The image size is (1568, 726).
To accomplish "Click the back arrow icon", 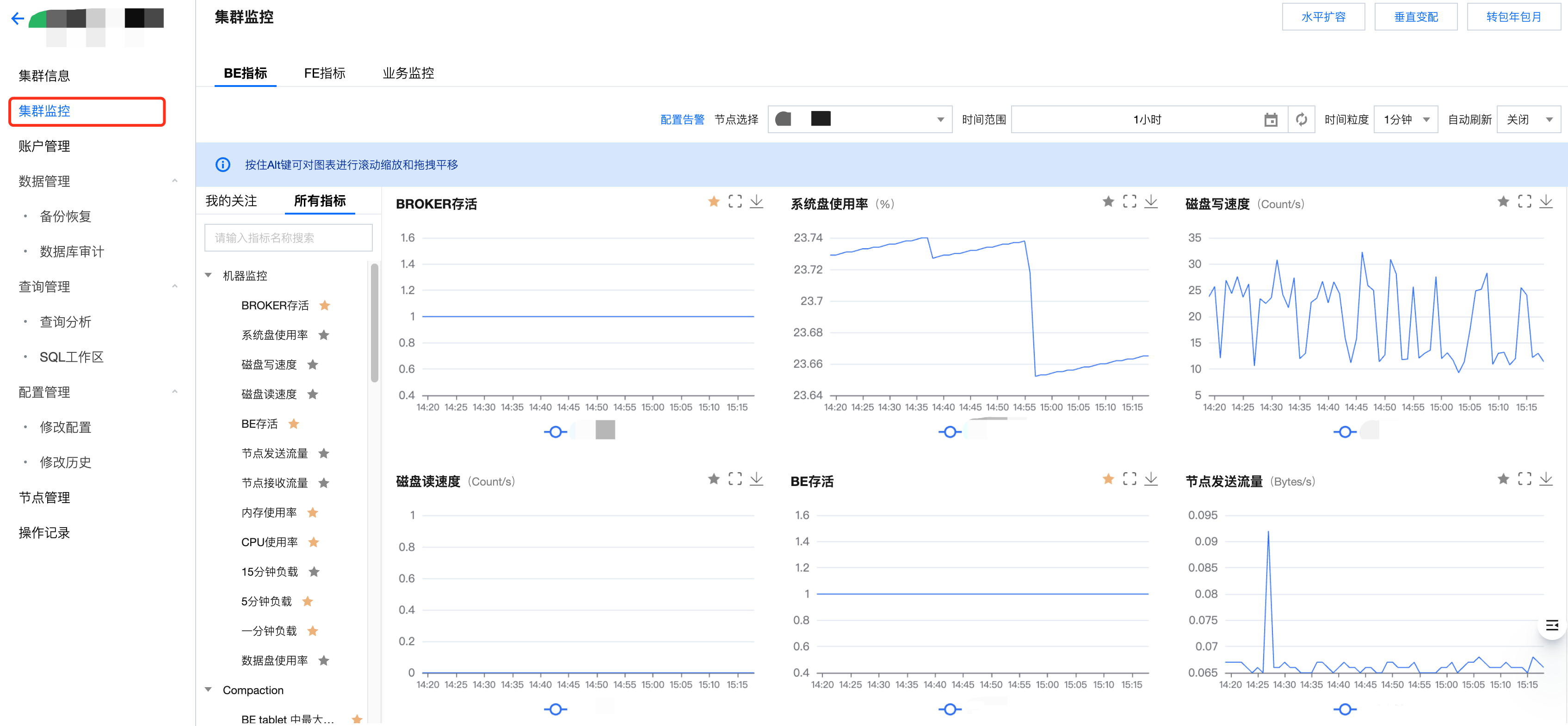I will point(18,19).
